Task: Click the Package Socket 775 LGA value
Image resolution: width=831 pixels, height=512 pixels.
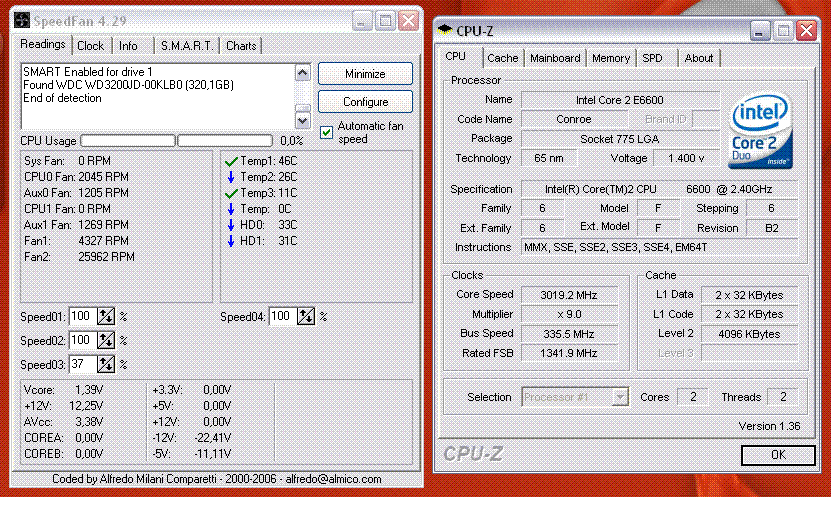Action: (620, 139)
